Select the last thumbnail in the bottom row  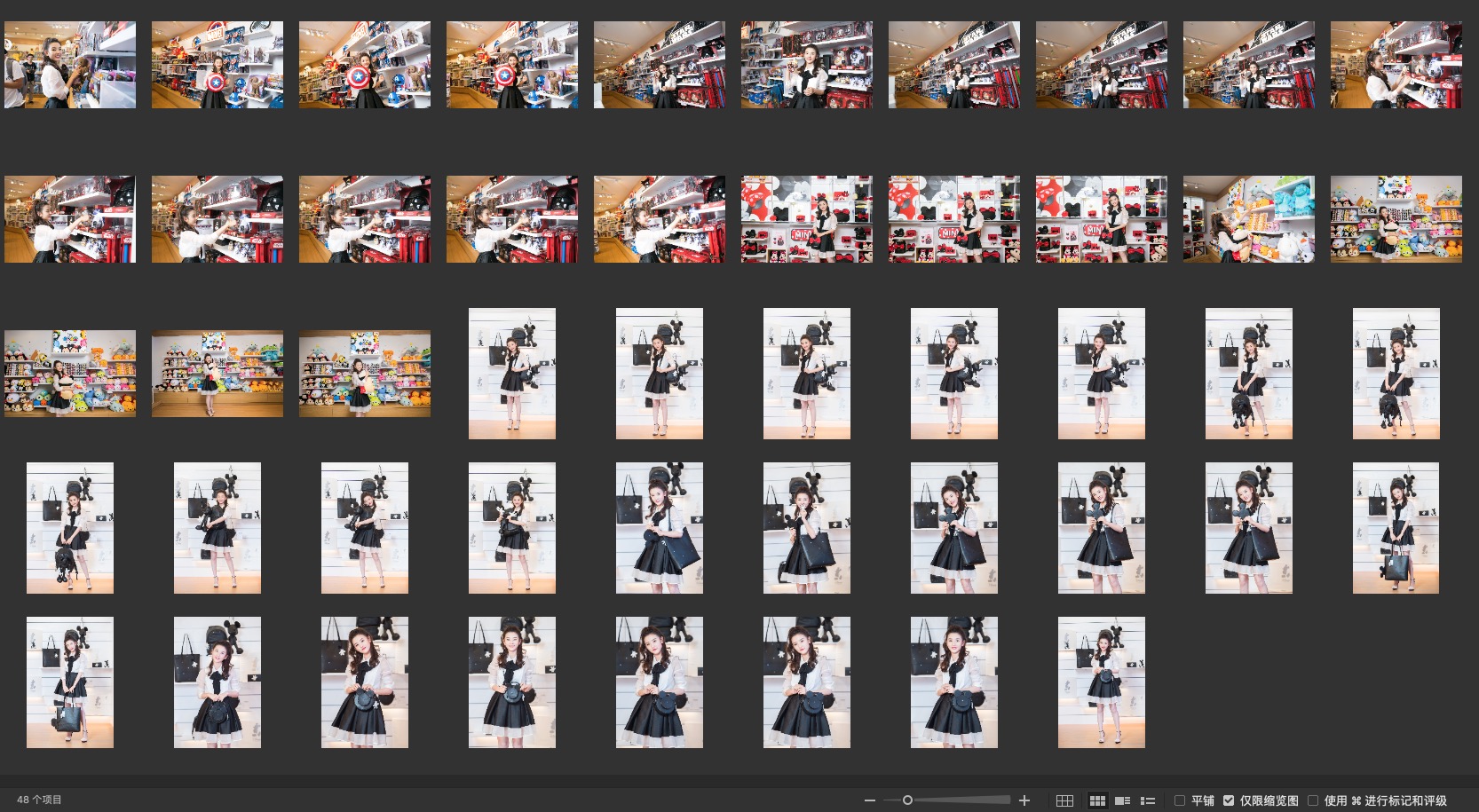pyautogui.click(x=1101, y=682)
